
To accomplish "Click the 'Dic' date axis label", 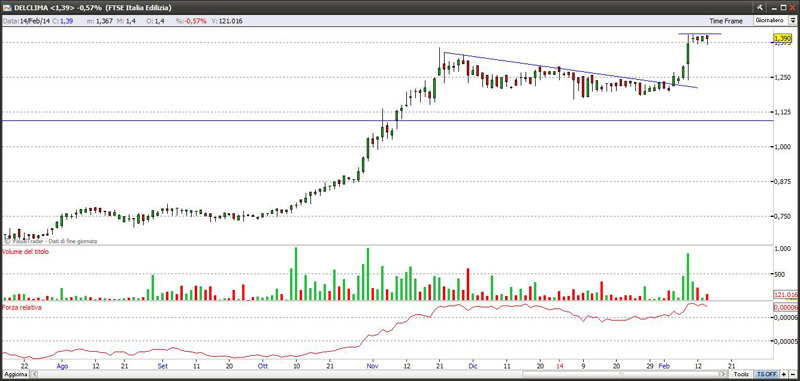I will 473,366.
